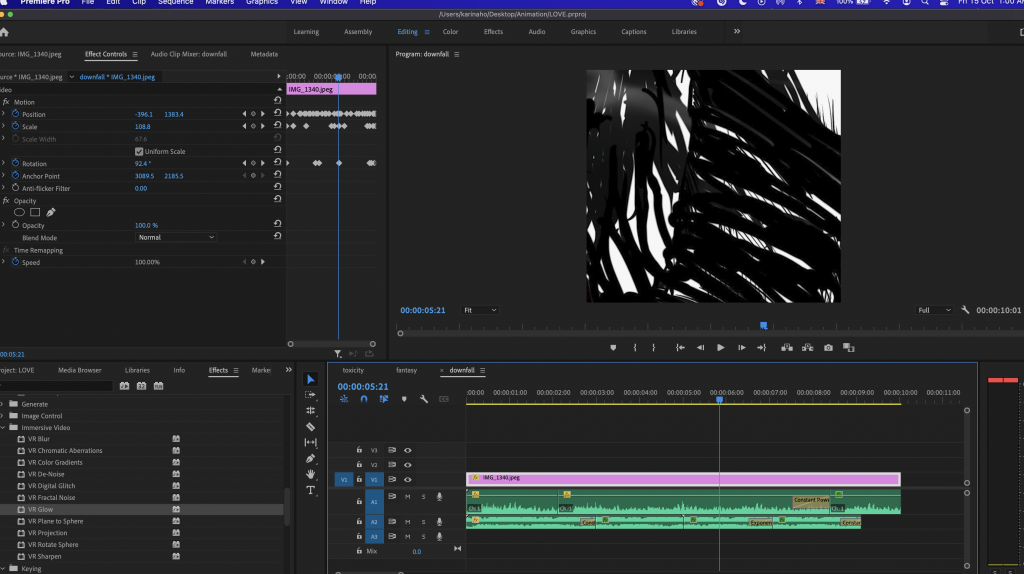The height and width of the screenshot is (574, 1024).
Task: Pick the Pen tool in timeline toolbar
Action: point(310,458)
